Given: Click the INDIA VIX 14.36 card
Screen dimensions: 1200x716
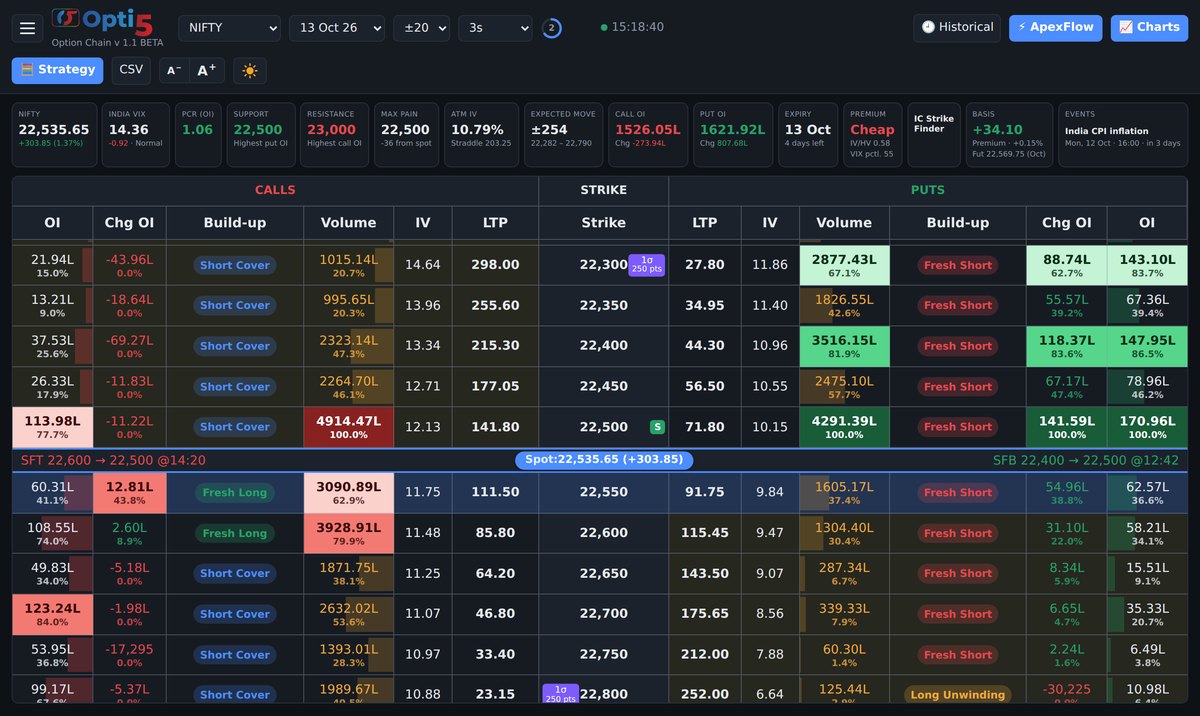Looking at the screenshot, I should (x=135, y=135).
